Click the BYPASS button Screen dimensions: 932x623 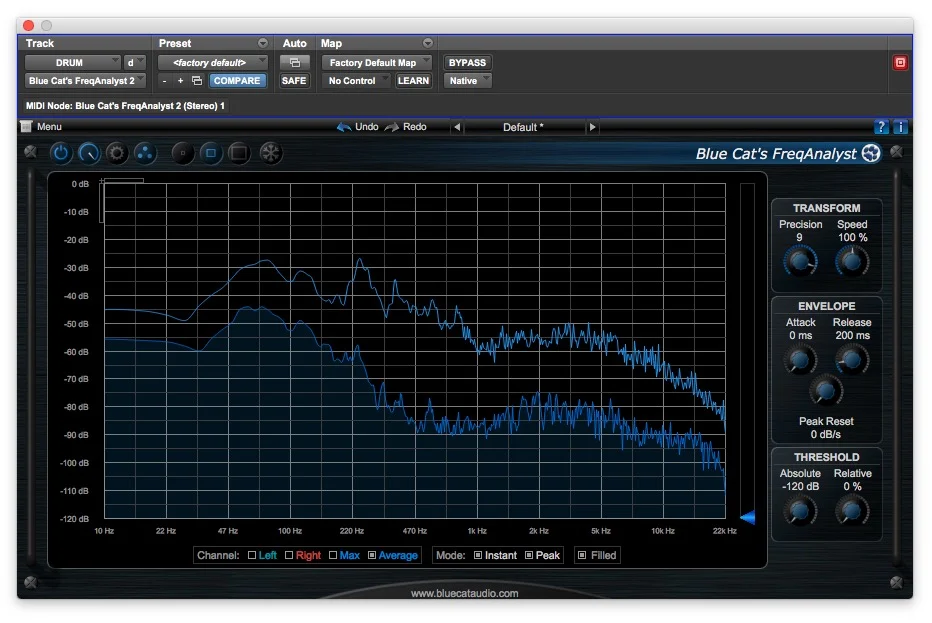467,61
